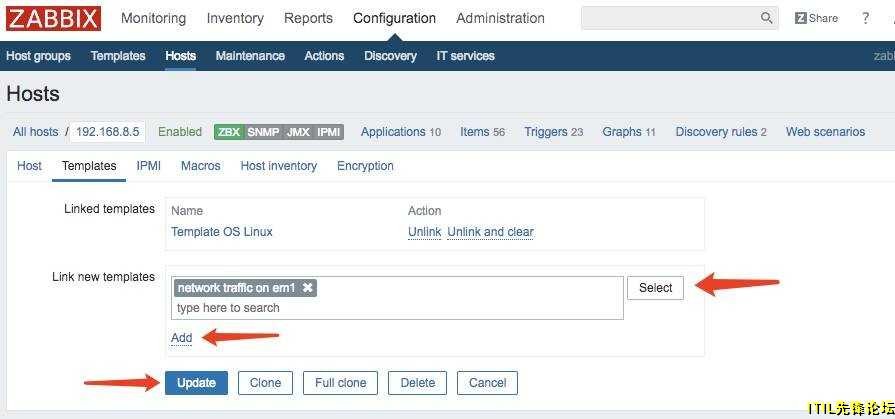Go to Host groups section

[38, 56]
